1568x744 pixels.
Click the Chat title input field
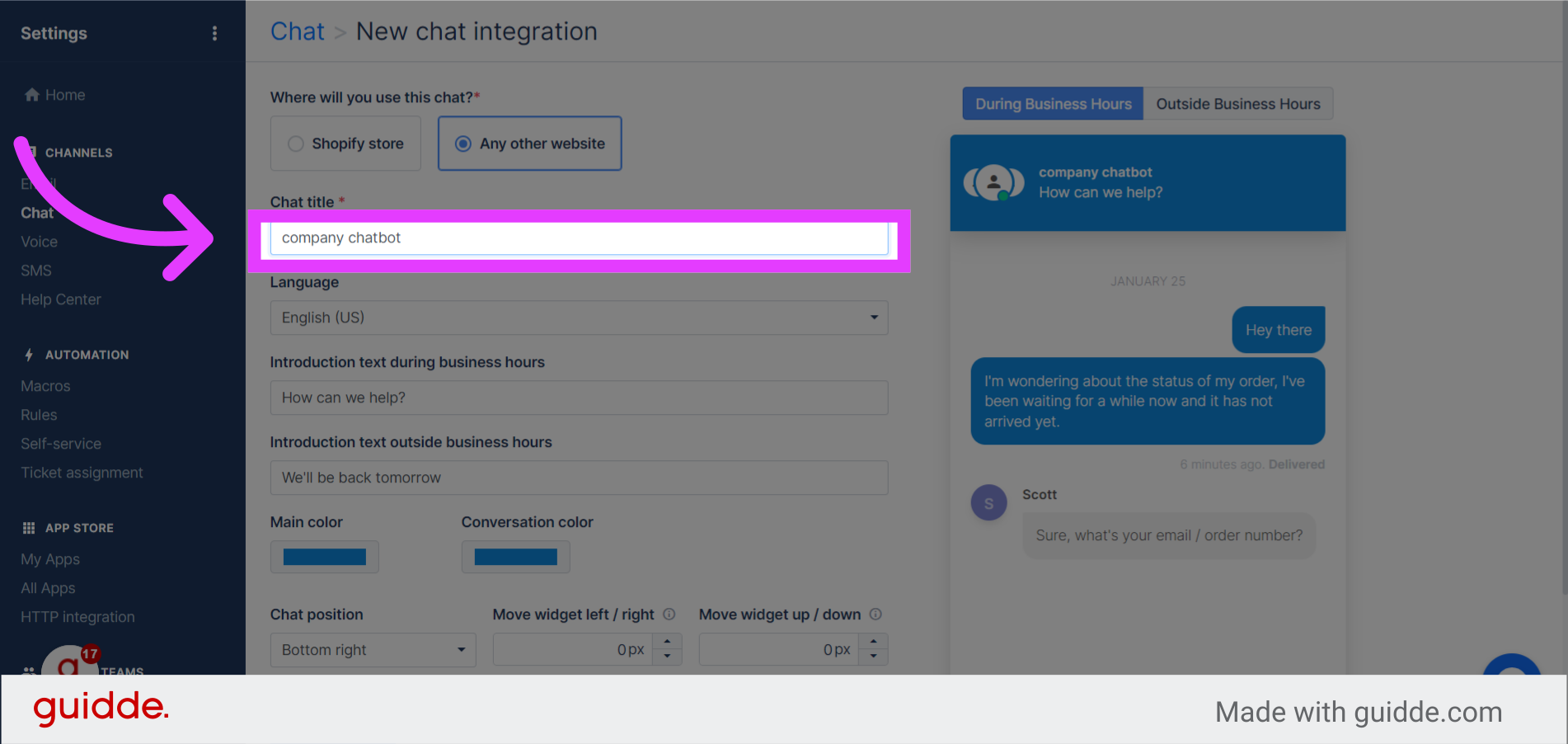click(579, 238)
